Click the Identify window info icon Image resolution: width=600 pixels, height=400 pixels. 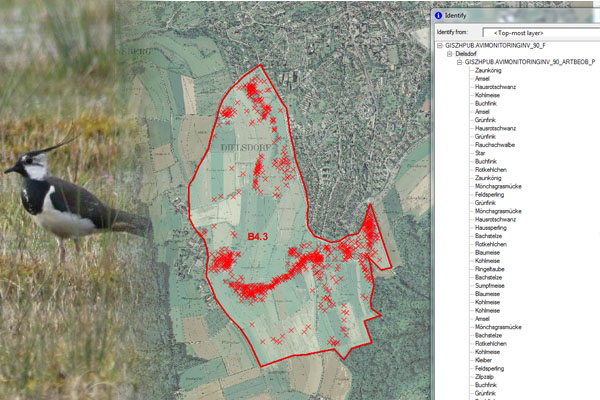pos(439,16)
